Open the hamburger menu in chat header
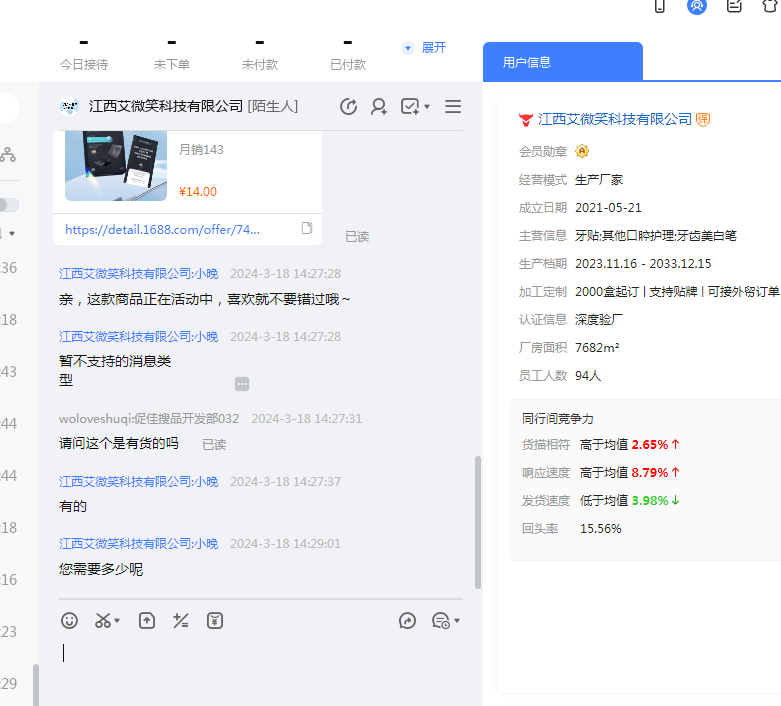781x706 pixels. (453, 107)
